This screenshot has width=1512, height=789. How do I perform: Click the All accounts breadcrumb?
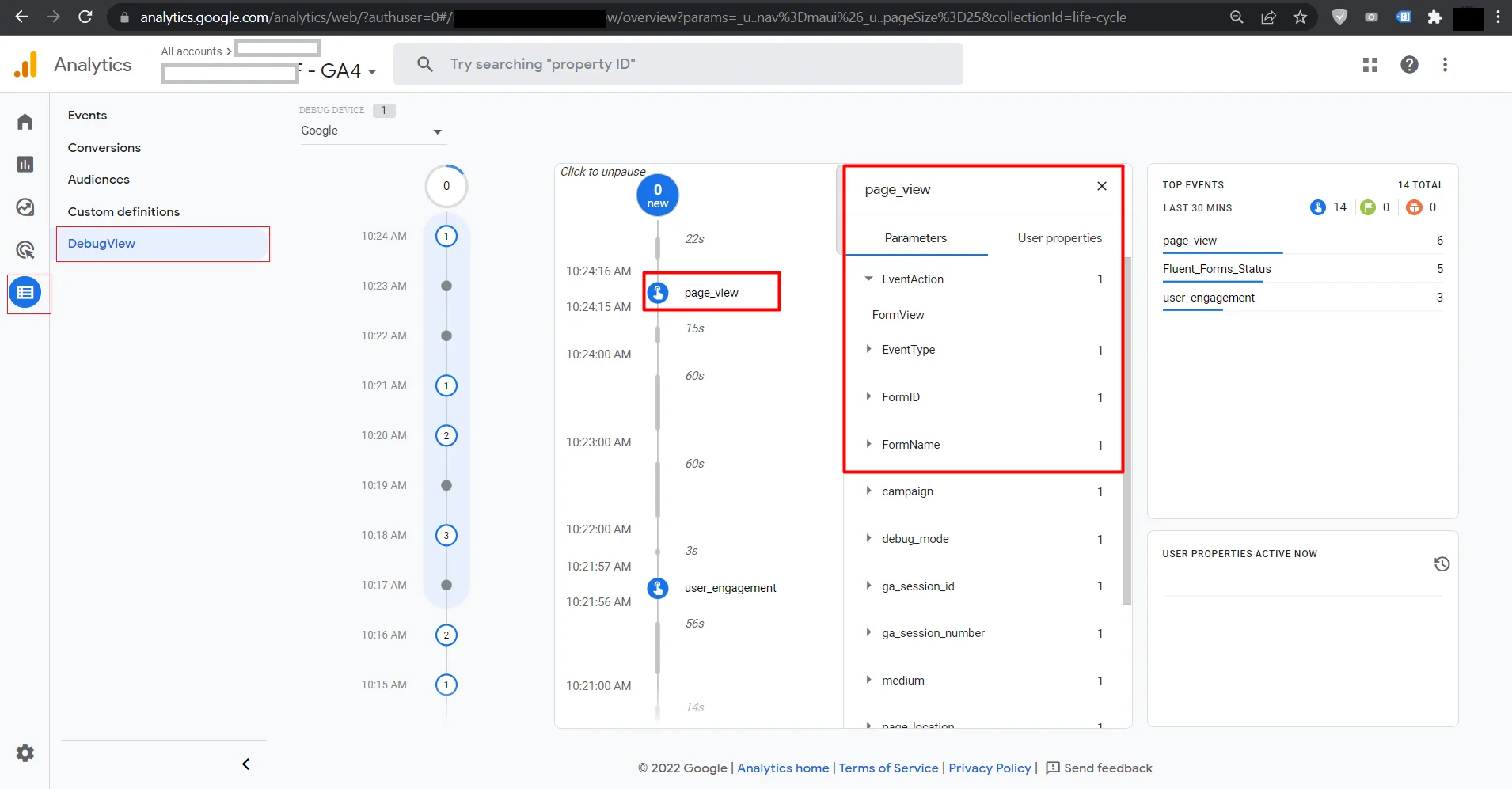point(192,51)
